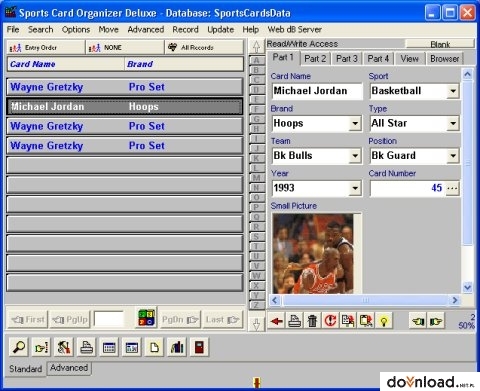Open the Type dropdown showing All Star

pyautogui.click(x=453, y=123)
